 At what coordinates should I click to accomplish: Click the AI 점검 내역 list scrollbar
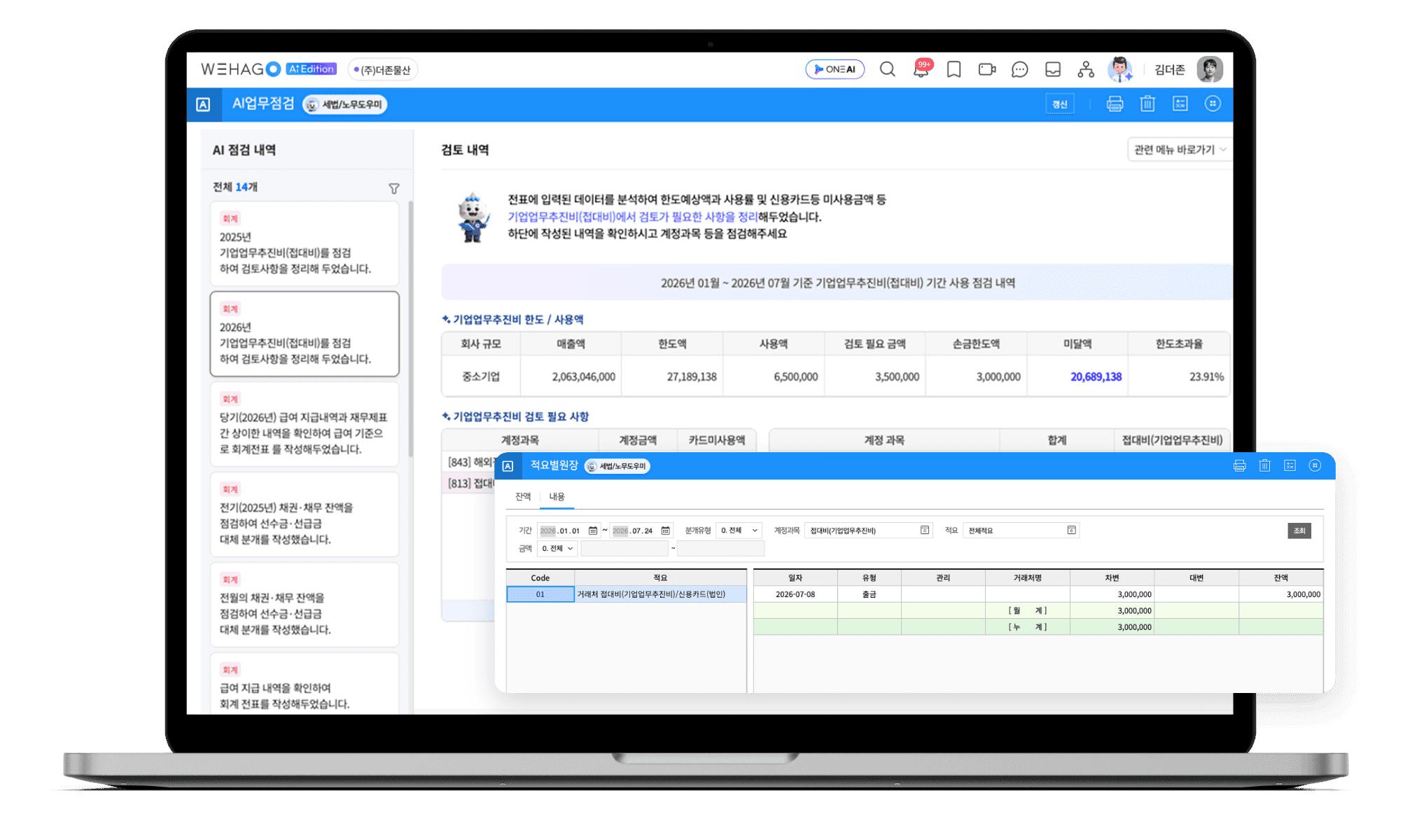tap(411, 329)
